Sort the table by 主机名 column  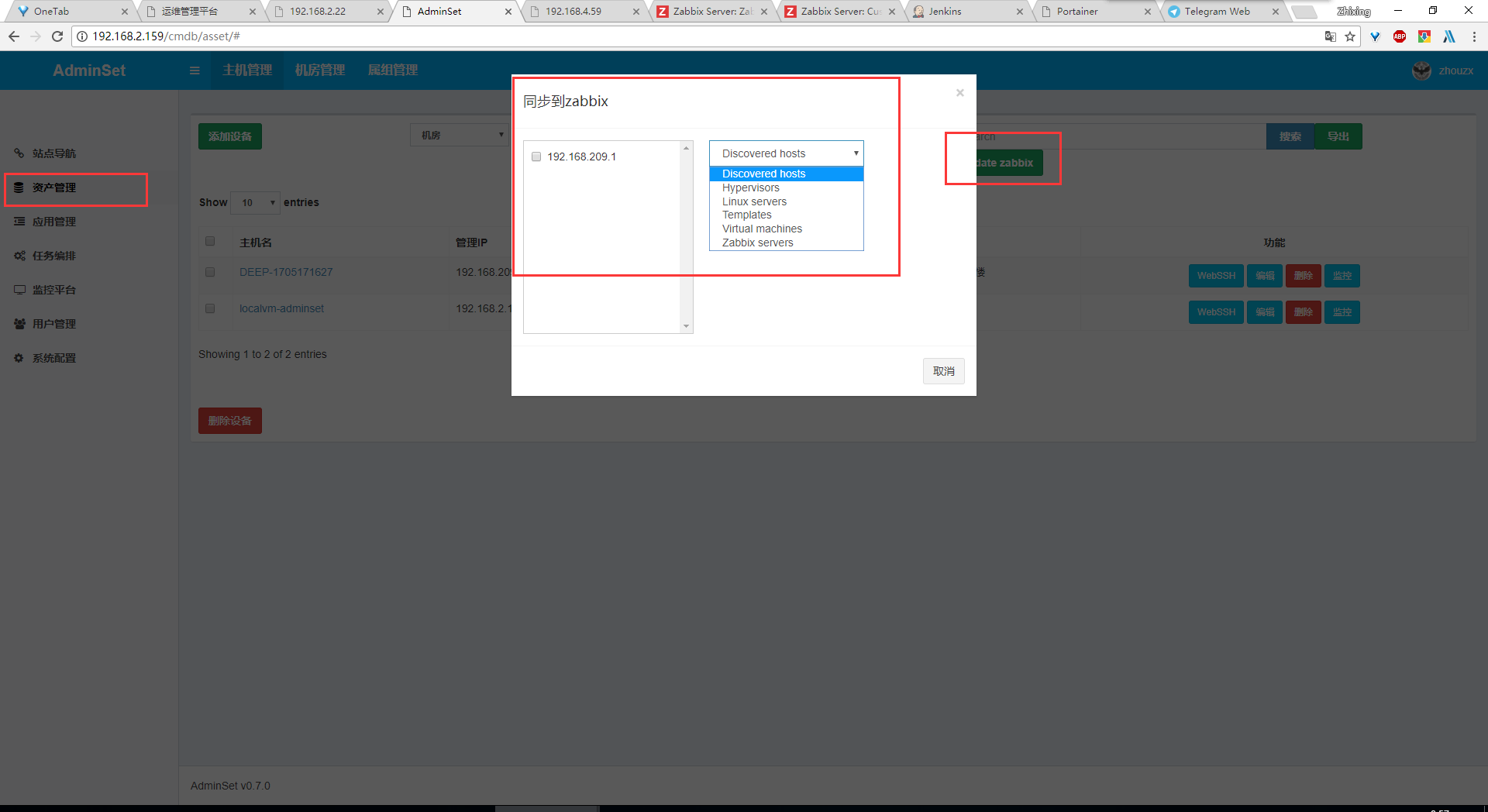[256, 243]
